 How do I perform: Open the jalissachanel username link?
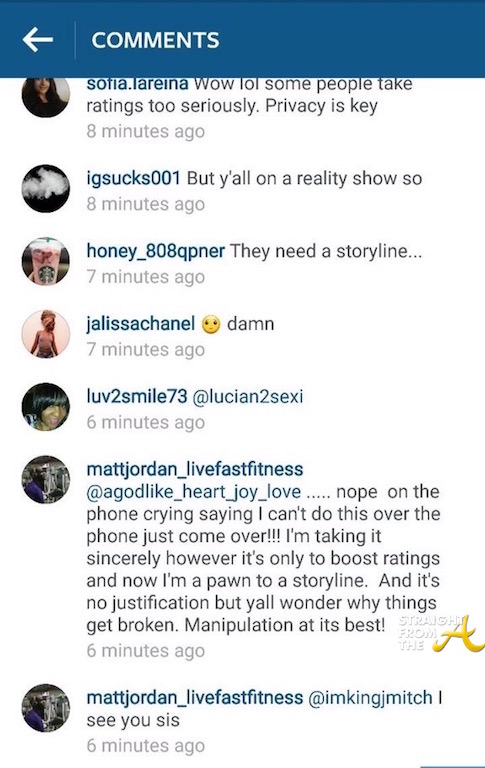coord(141,324)
